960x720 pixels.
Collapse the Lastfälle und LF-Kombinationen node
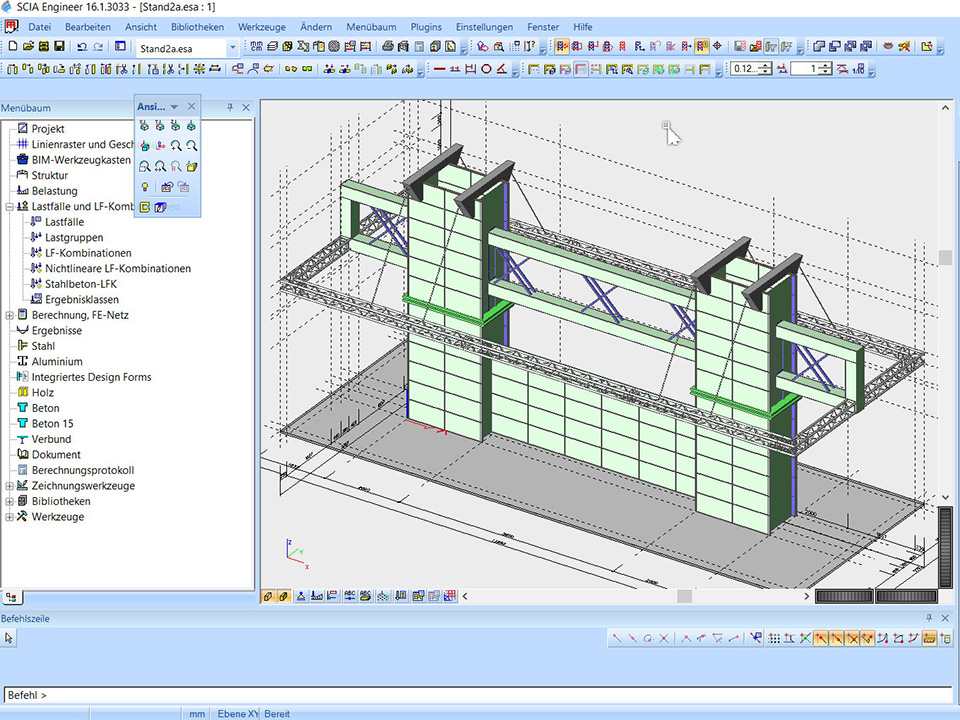point(9,206)
